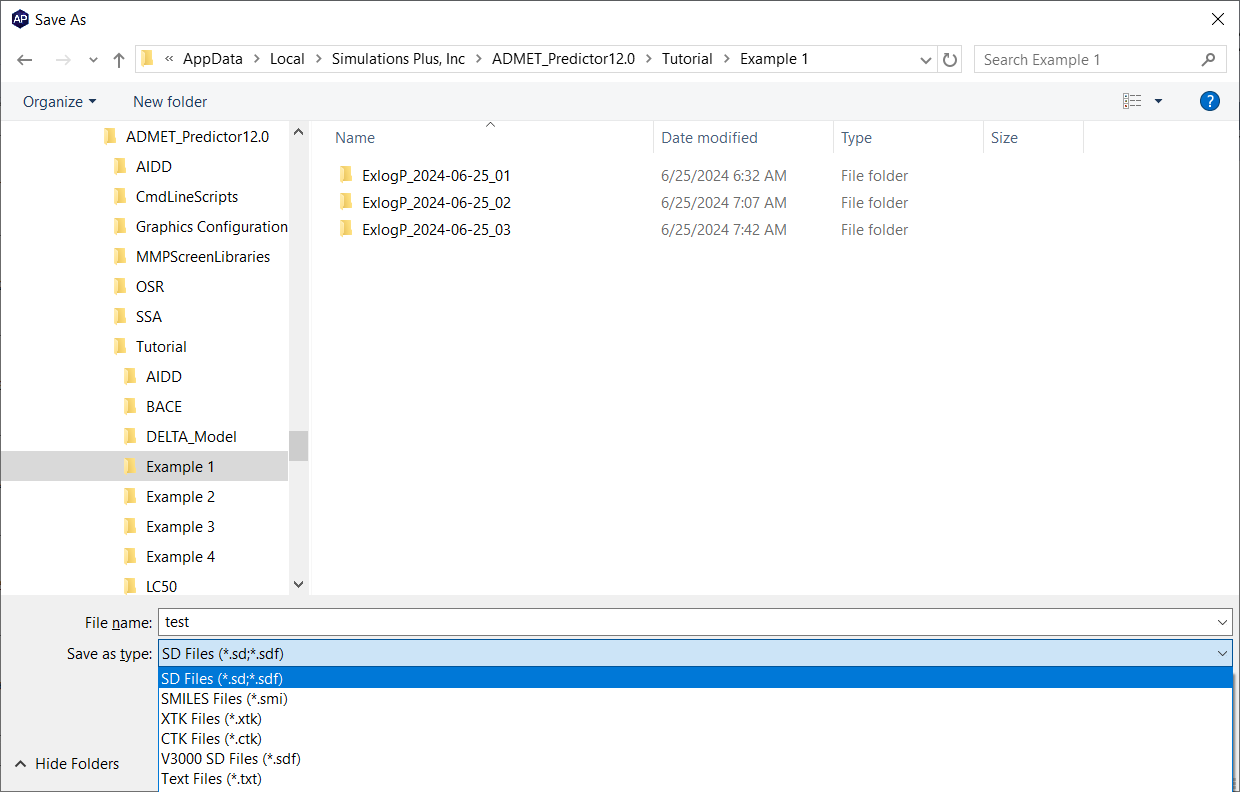This screenshot has width=1240, height=792.
Task: Click the Refresh address bar icon
Action: click(950, 59)
